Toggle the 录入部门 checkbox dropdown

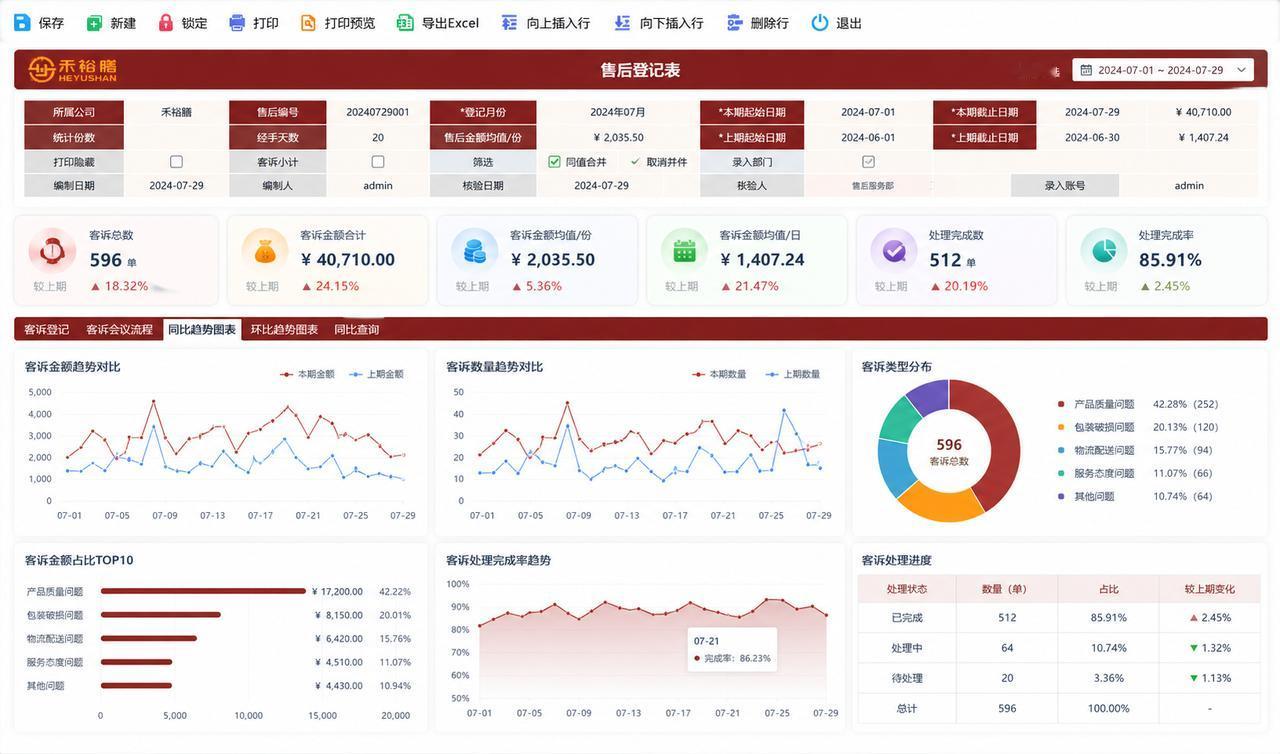868,161
